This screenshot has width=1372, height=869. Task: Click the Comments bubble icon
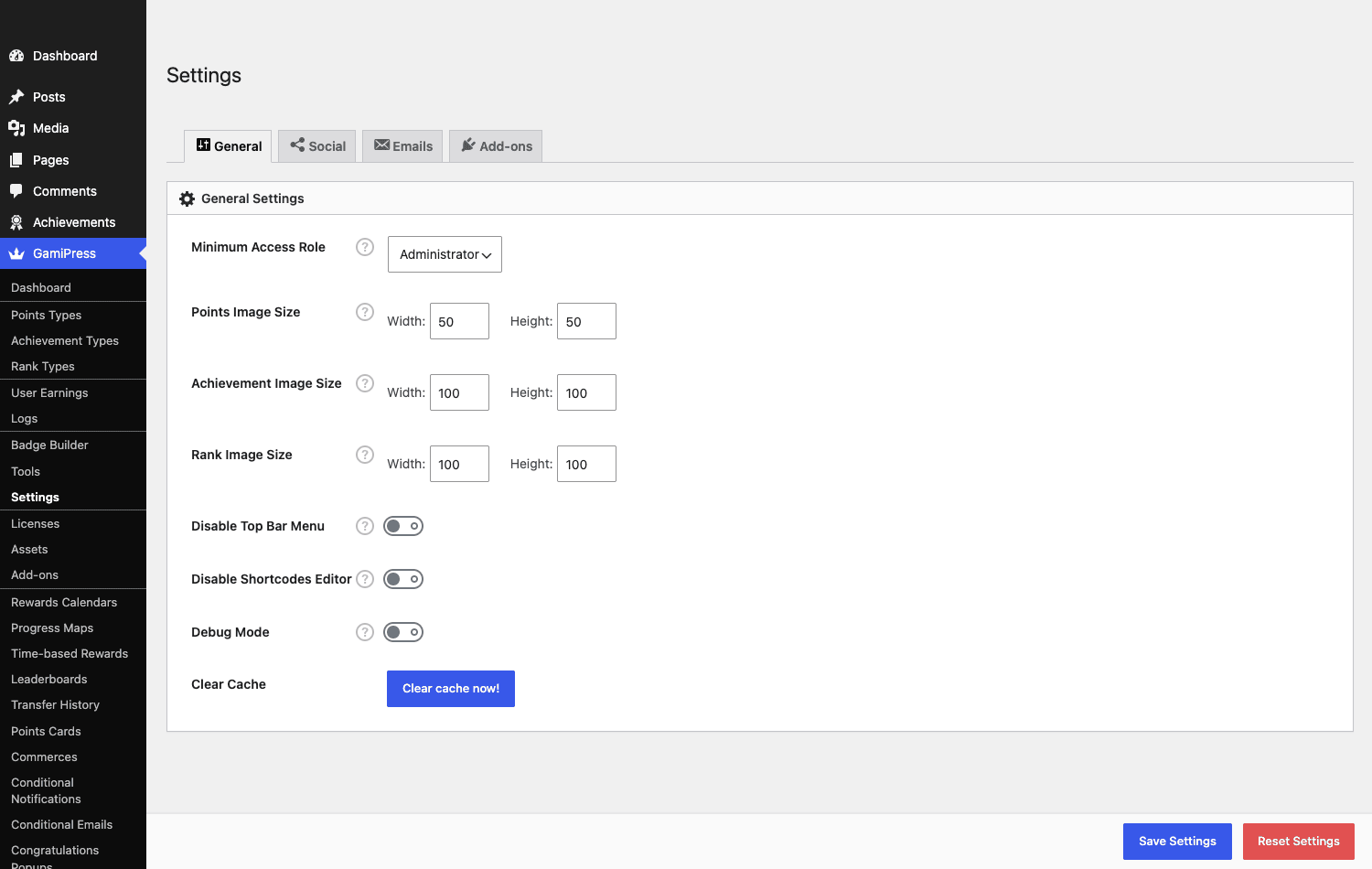(x=16, y=191)
